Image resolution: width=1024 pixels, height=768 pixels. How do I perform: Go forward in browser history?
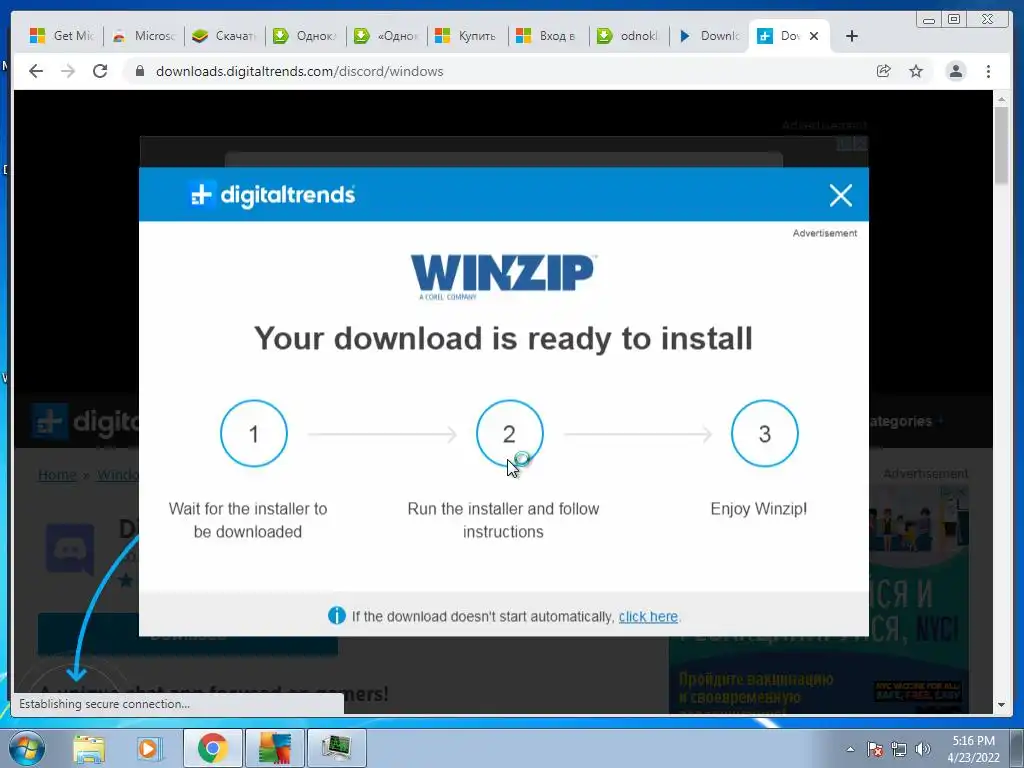click(x=68, y=71)
